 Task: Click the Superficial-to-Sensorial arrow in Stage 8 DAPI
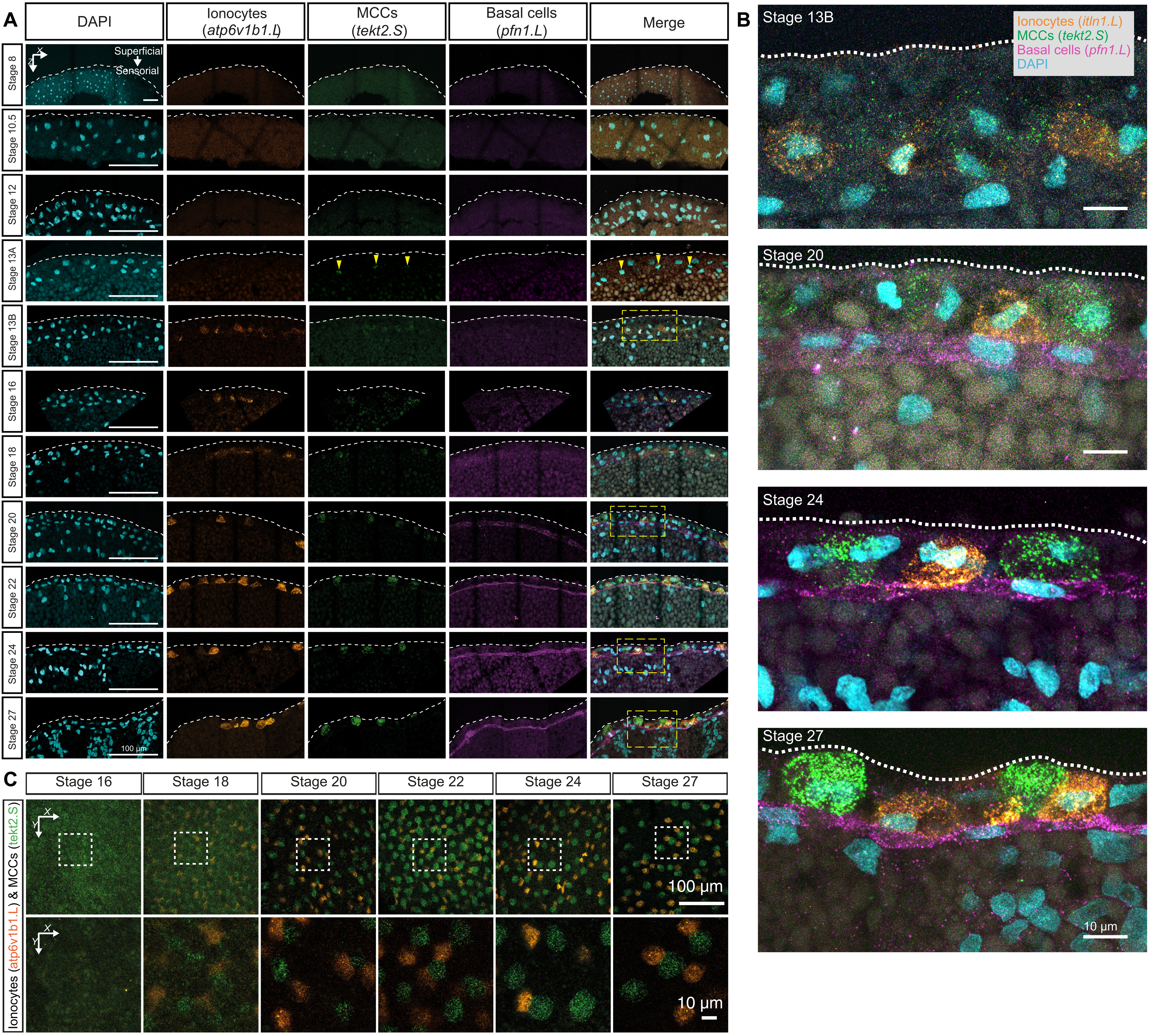tap(137, 61)
